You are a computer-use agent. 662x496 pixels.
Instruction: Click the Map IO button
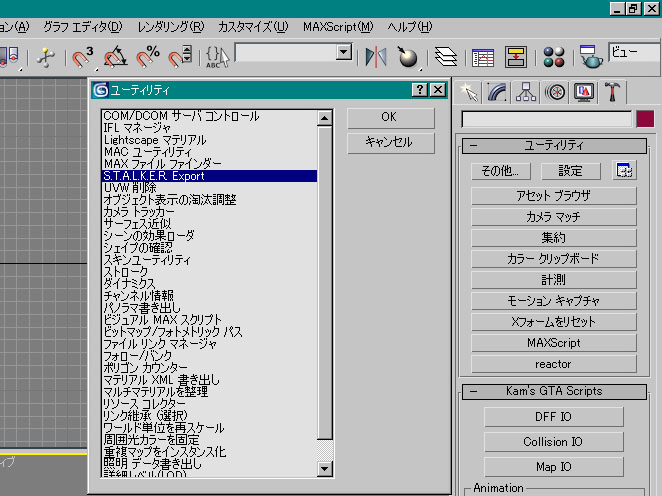tap(553, 467)
